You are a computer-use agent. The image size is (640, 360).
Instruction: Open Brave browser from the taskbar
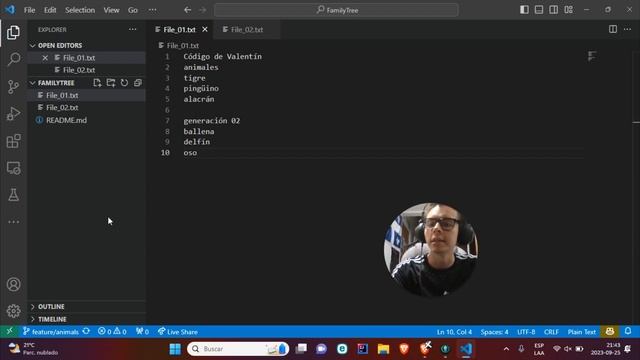404,349
